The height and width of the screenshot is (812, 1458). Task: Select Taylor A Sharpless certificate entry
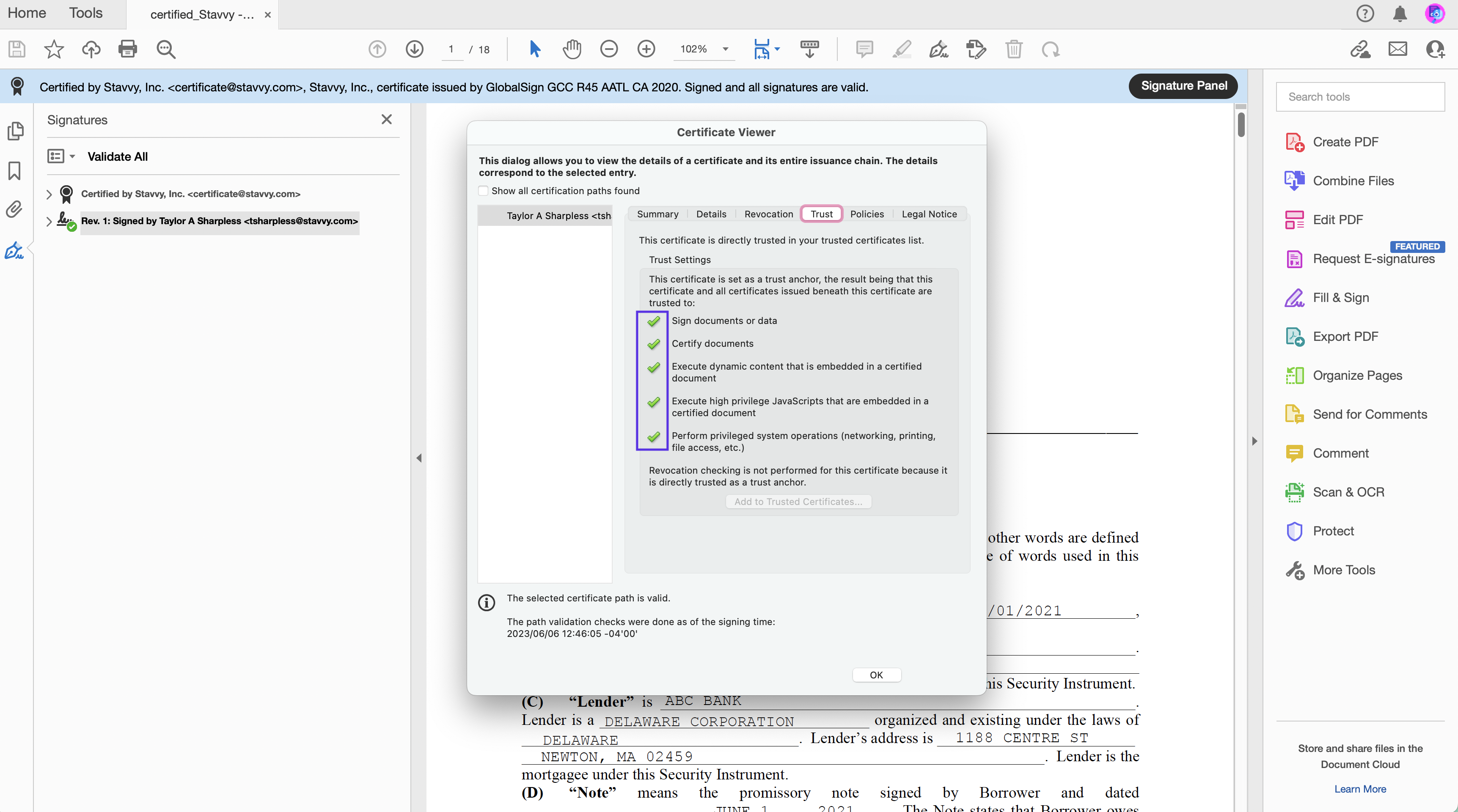(545, 216)
